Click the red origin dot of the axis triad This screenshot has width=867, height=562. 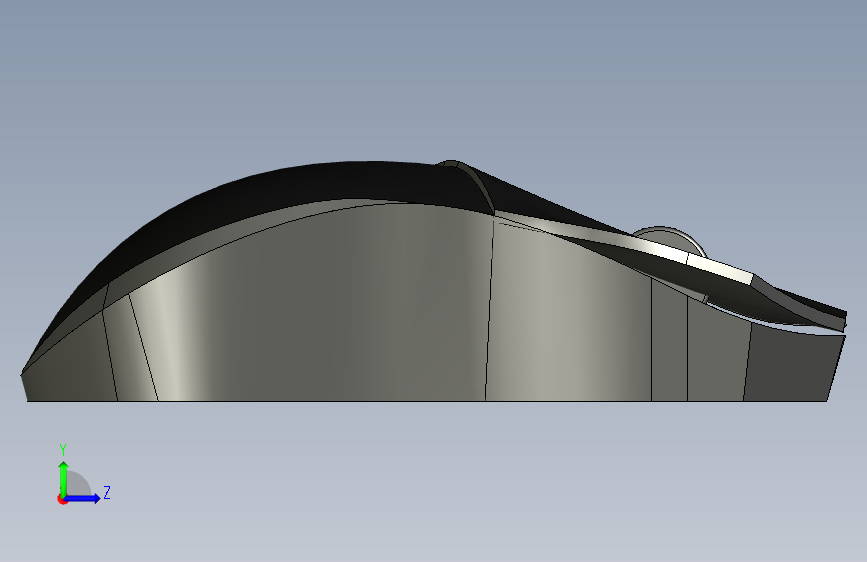[x=62, y=499]
